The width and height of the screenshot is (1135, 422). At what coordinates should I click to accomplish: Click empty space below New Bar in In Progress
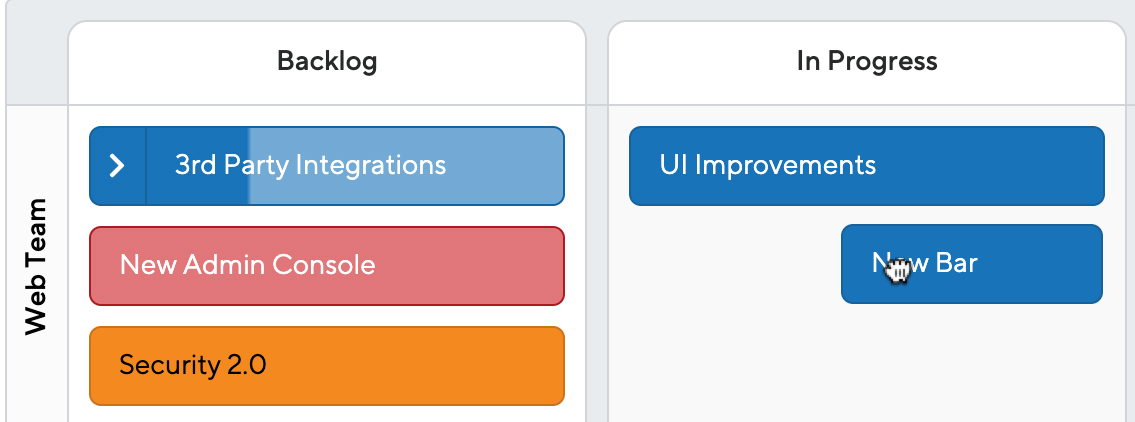(x=866, y=362)
